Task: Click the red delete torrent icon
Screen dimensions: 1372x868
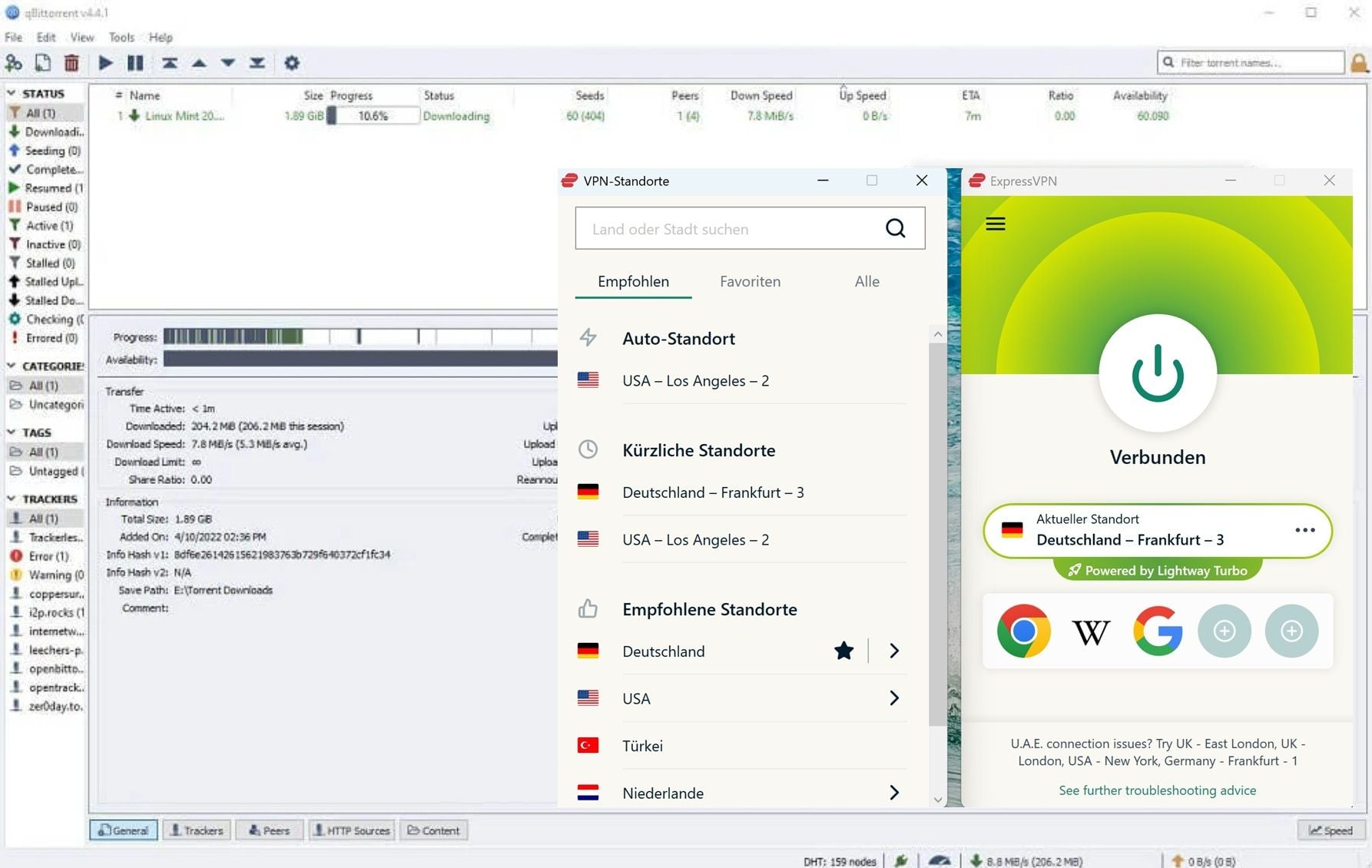Action: pyautogui.click(x=71, y=63)
